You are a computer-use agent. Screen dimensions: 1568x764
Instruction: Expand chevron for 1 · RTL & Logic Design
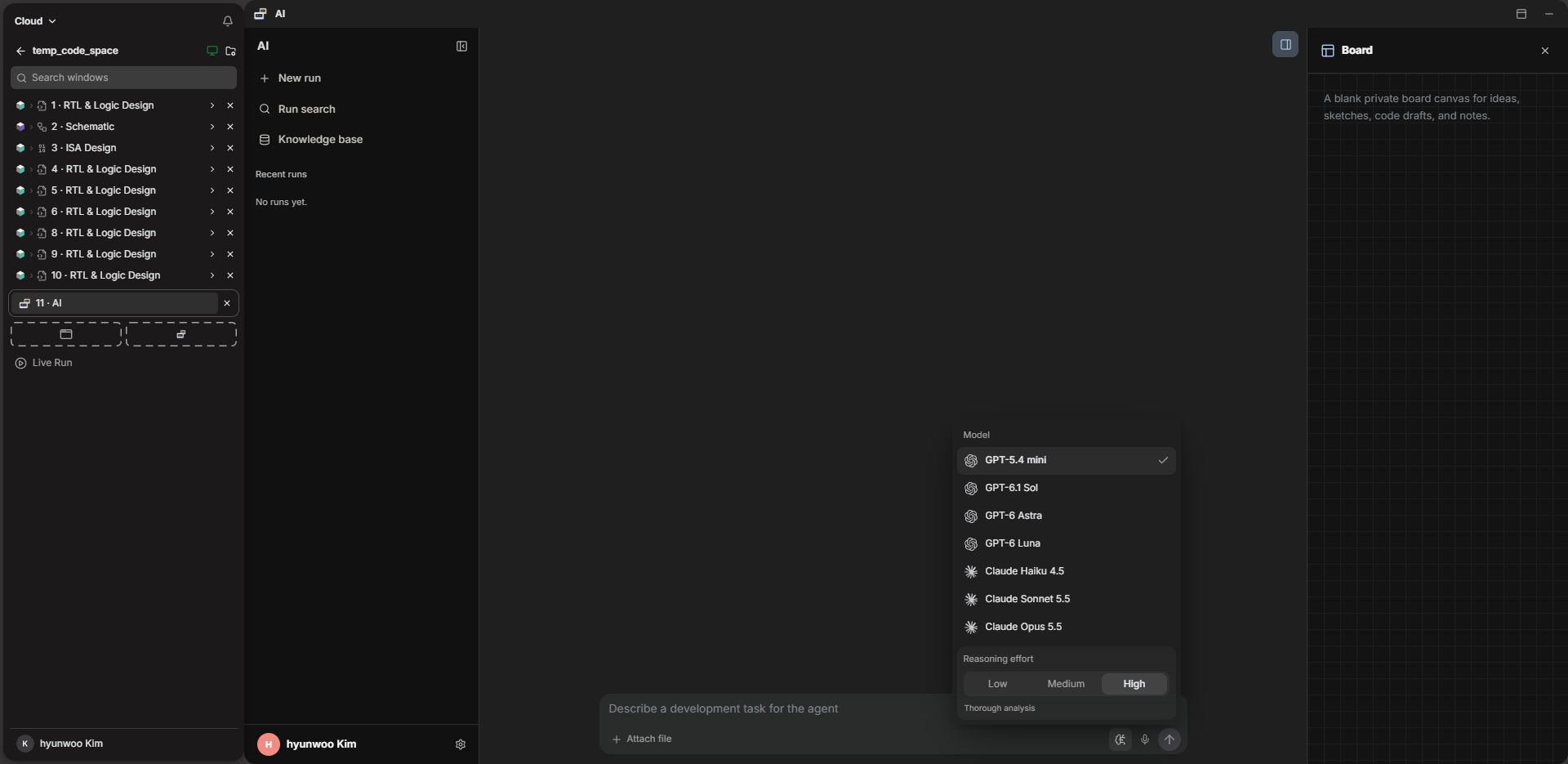point(212,105)
